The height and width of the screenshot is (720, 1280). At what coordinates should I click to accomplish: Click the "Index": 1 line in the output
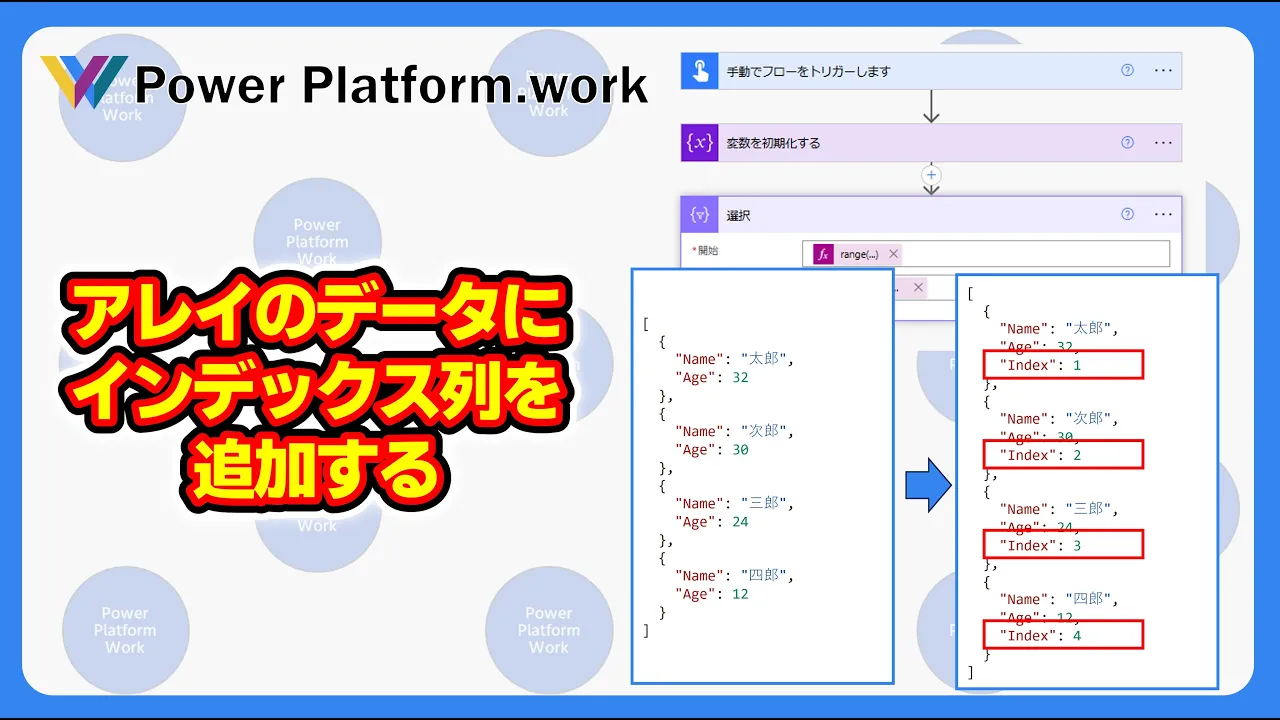(1062, 365)
